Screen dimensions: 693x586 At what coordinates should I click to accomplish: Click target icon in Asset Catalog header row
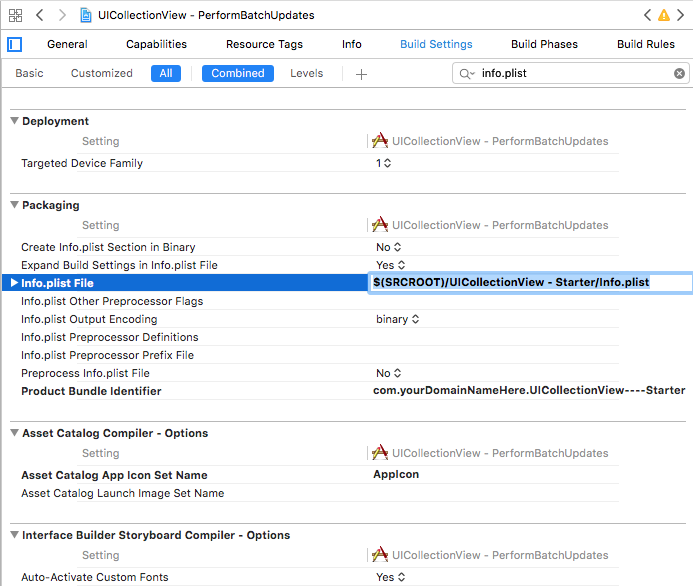380,453
